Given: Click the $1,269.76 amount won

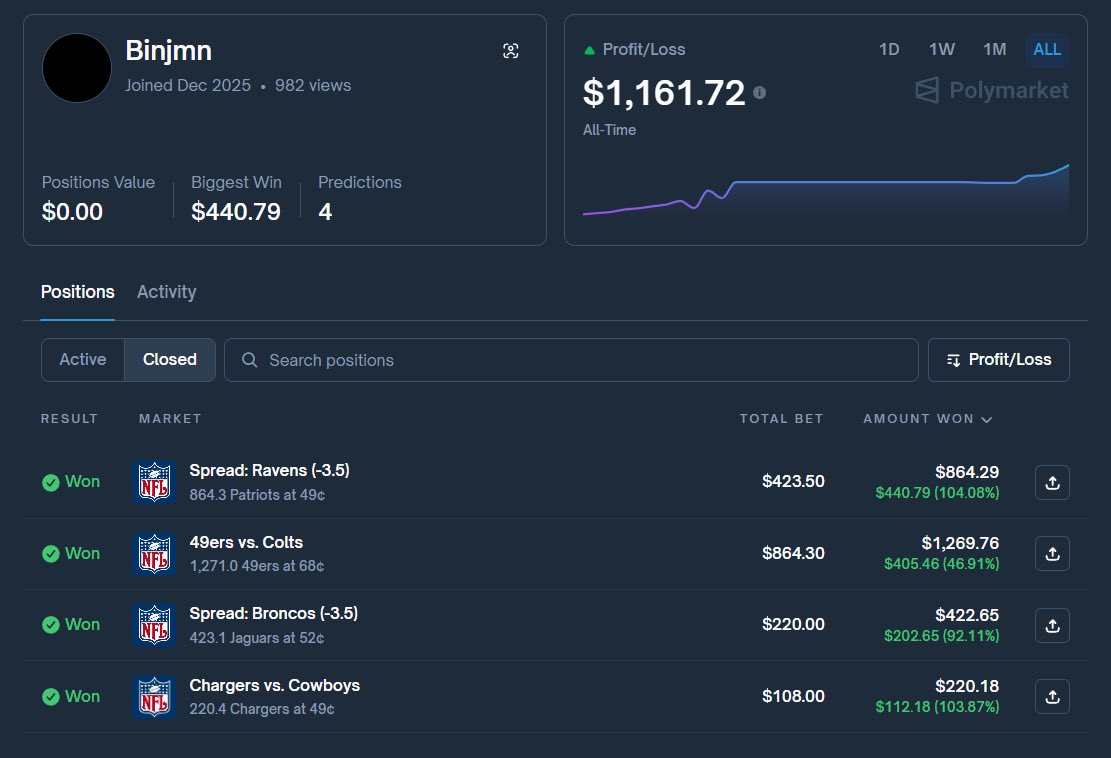Looking at the screenshot, I should pos(960,543).
